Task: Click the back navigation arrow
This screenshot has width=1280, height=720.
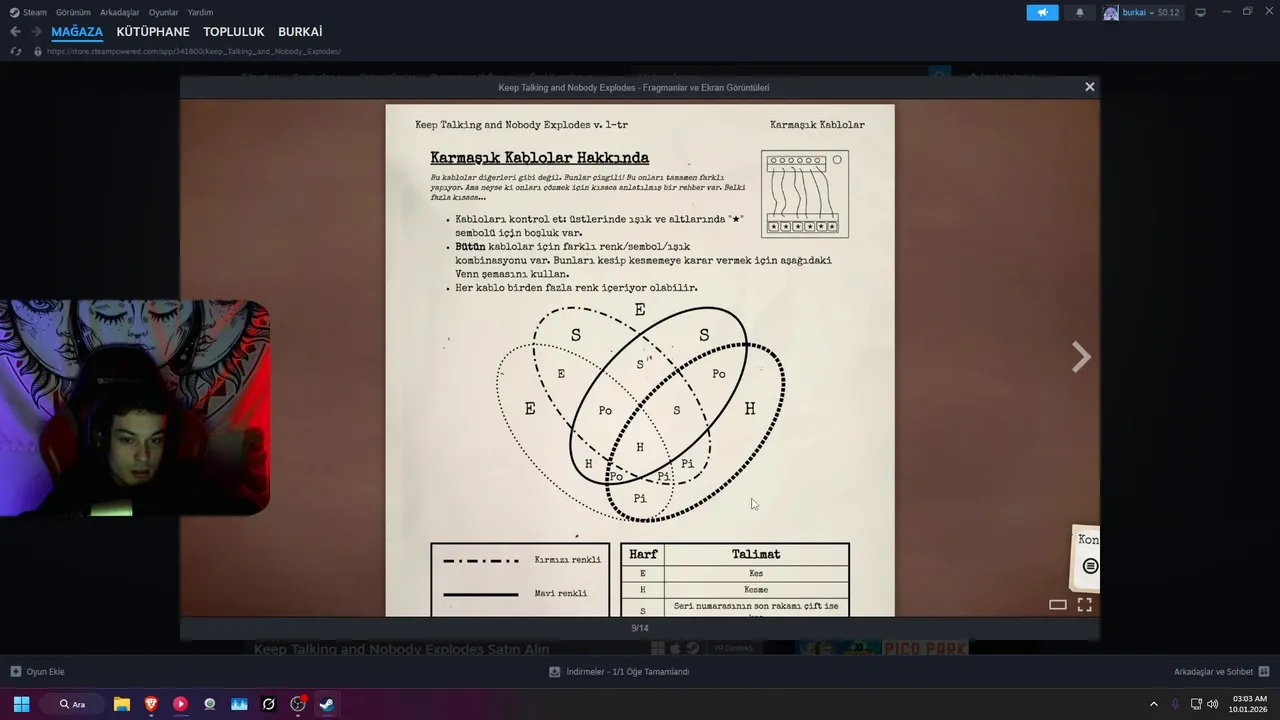Action: coord(15,32)
